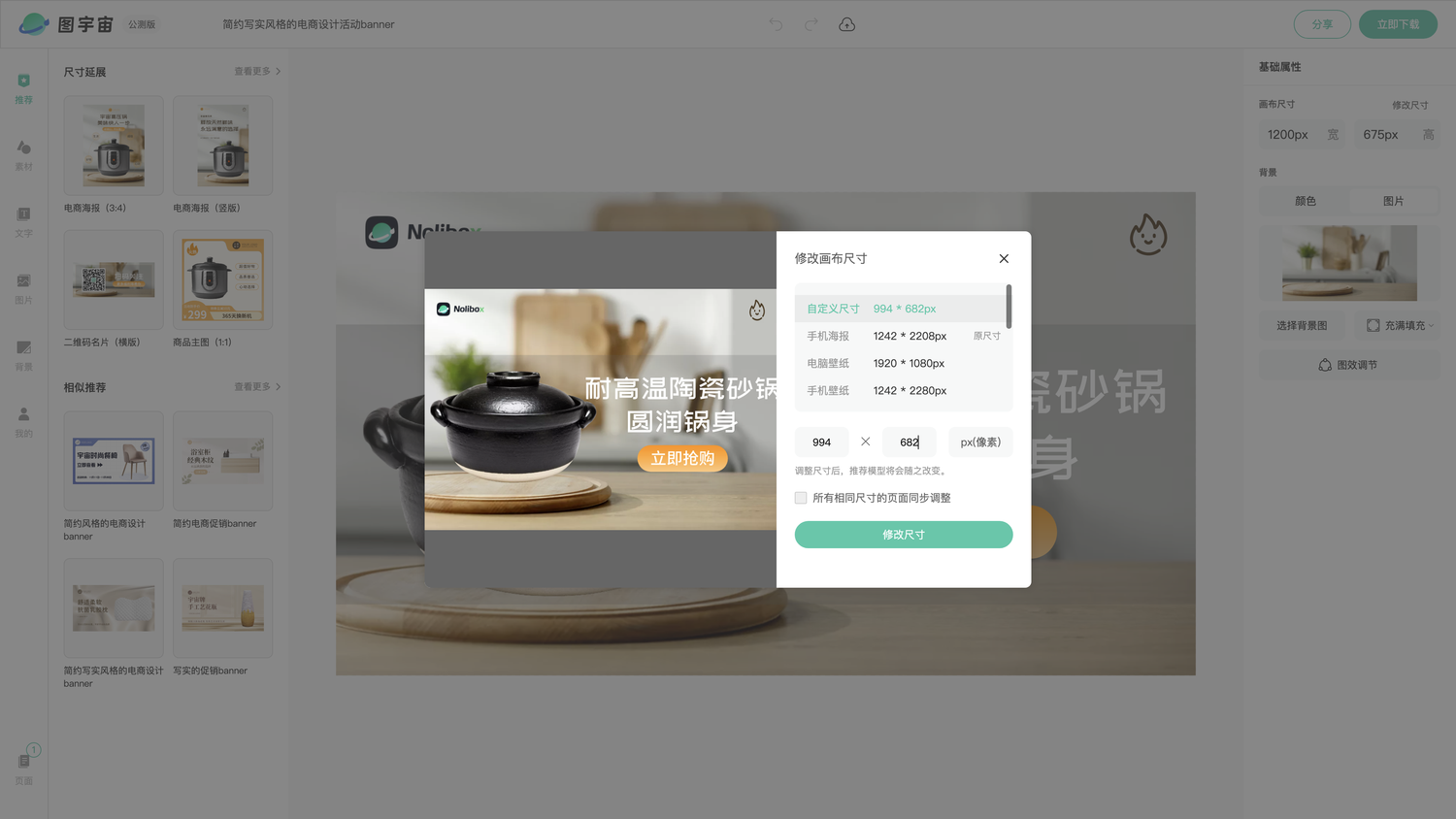Click the cloud save icon
Screen dimensions: 1456x819
coord(846,24)
